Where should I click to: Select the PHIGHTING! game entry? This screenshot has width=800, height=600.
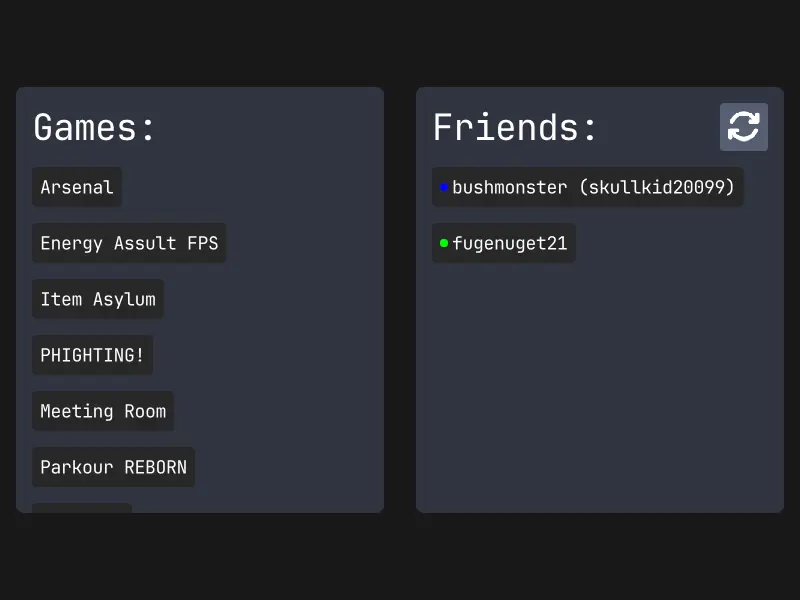(x=92, y=355)
